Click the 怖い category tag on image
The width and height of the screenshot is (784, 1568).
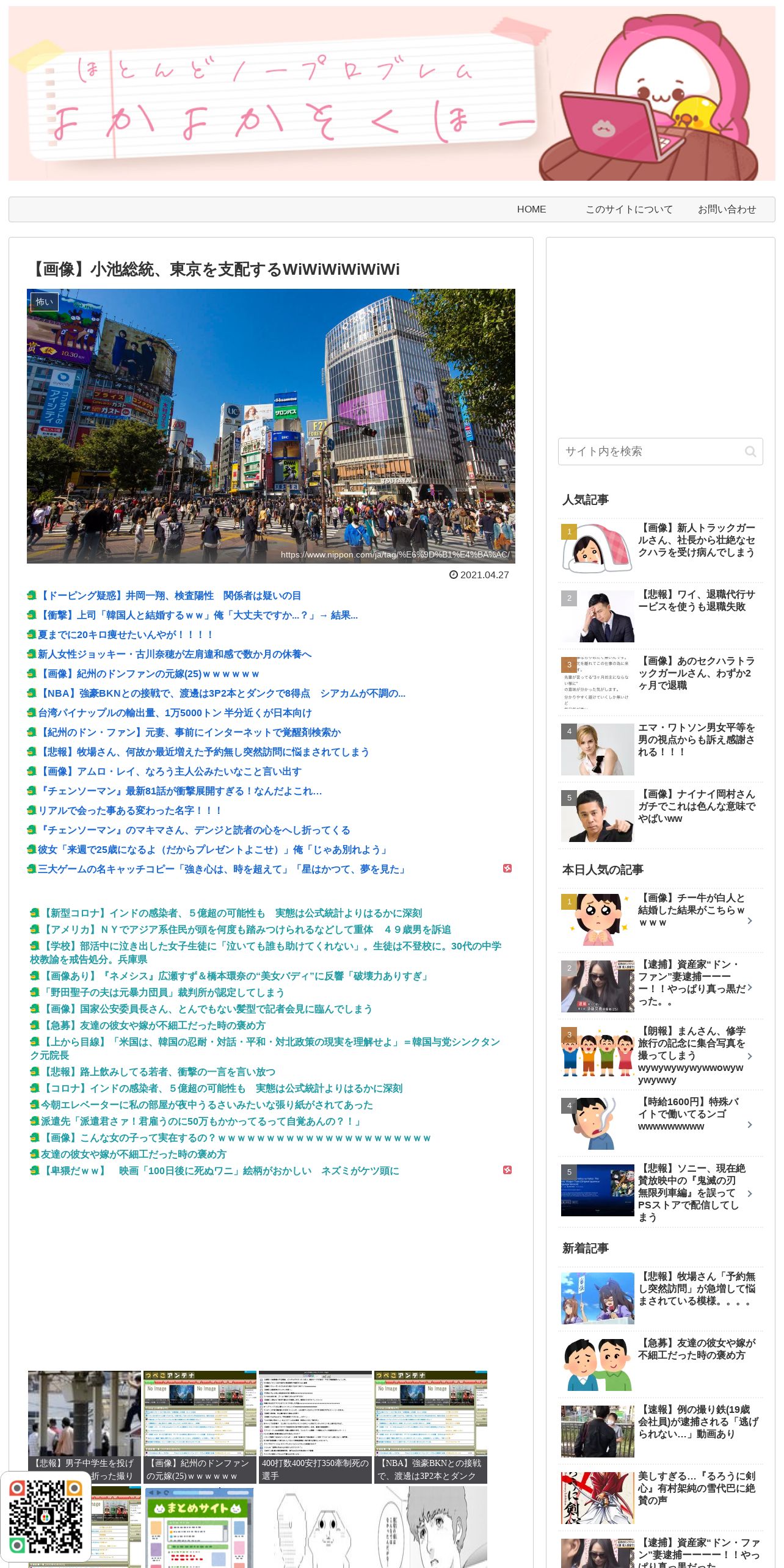click(45, 302)
